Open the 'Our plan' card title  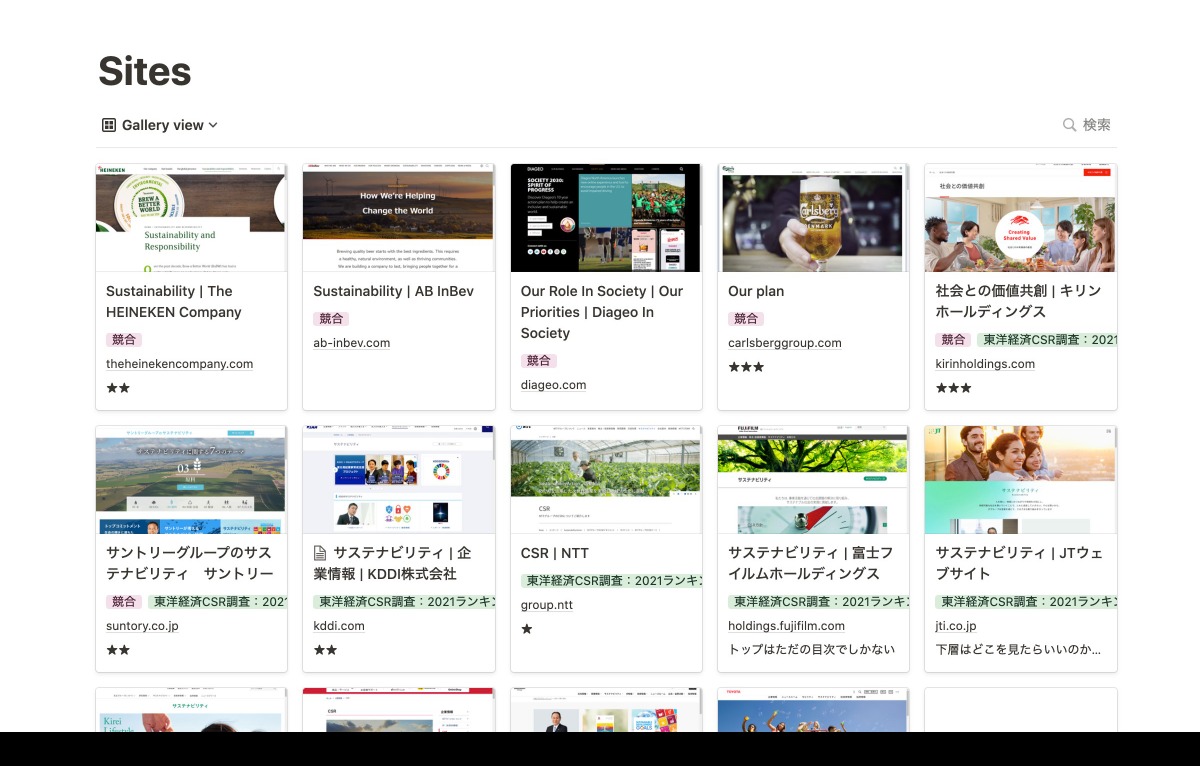(x=756, y=291)
